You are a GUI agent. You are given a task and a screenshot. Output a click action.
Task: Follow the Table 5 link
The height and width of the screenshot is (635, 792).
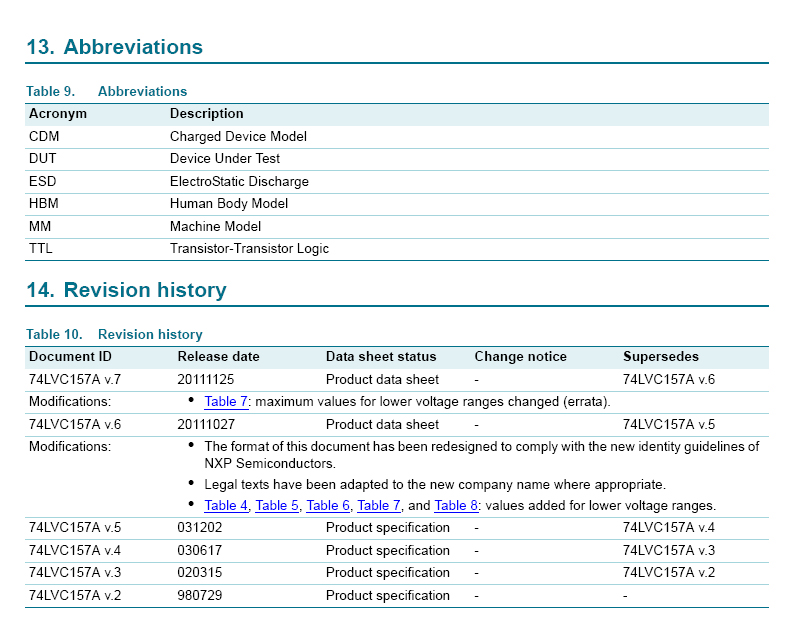click(277, 506)
